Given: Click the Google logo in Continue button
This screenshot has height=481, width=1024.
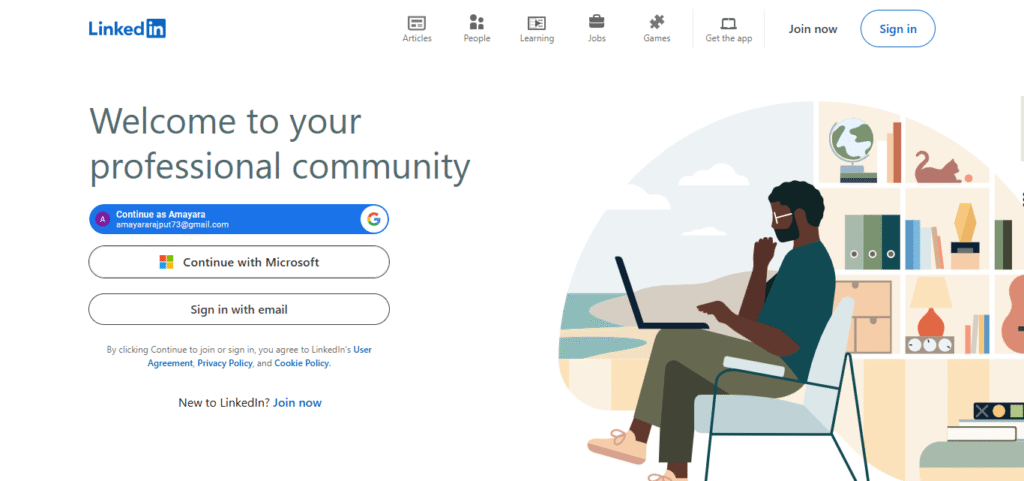Looking at the screenshot, I should pyautogui.click(x=374, y=219).
